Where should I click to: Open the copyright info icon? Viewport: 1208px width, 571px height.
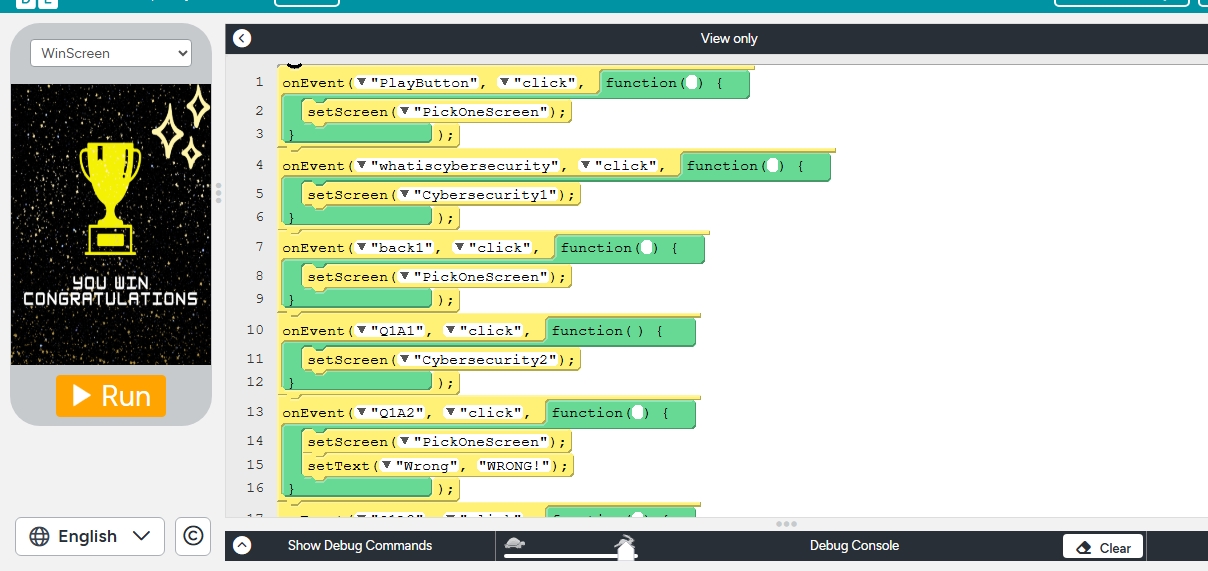pos(193,536)
